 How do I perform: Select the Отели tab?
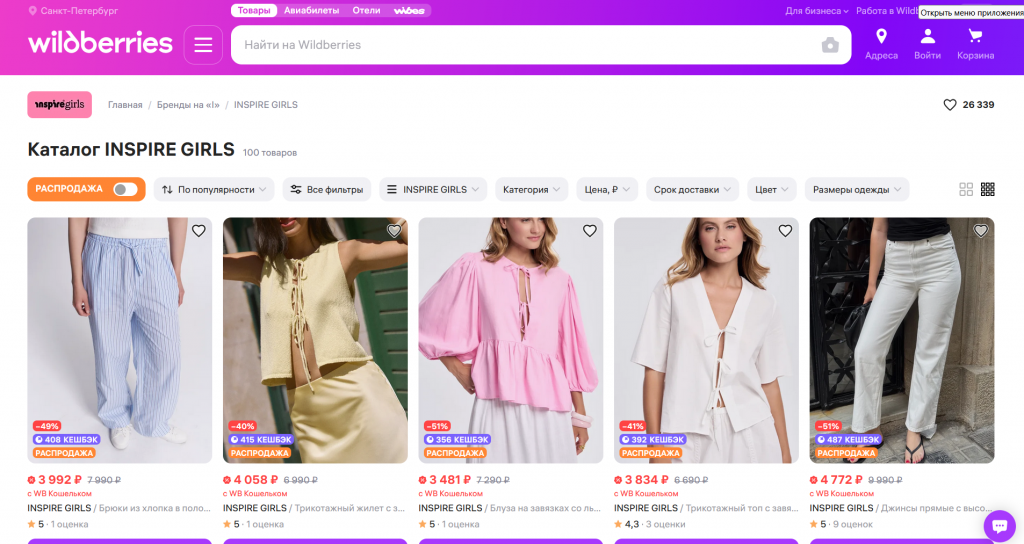pyautogui.click(x=366, y=10)
